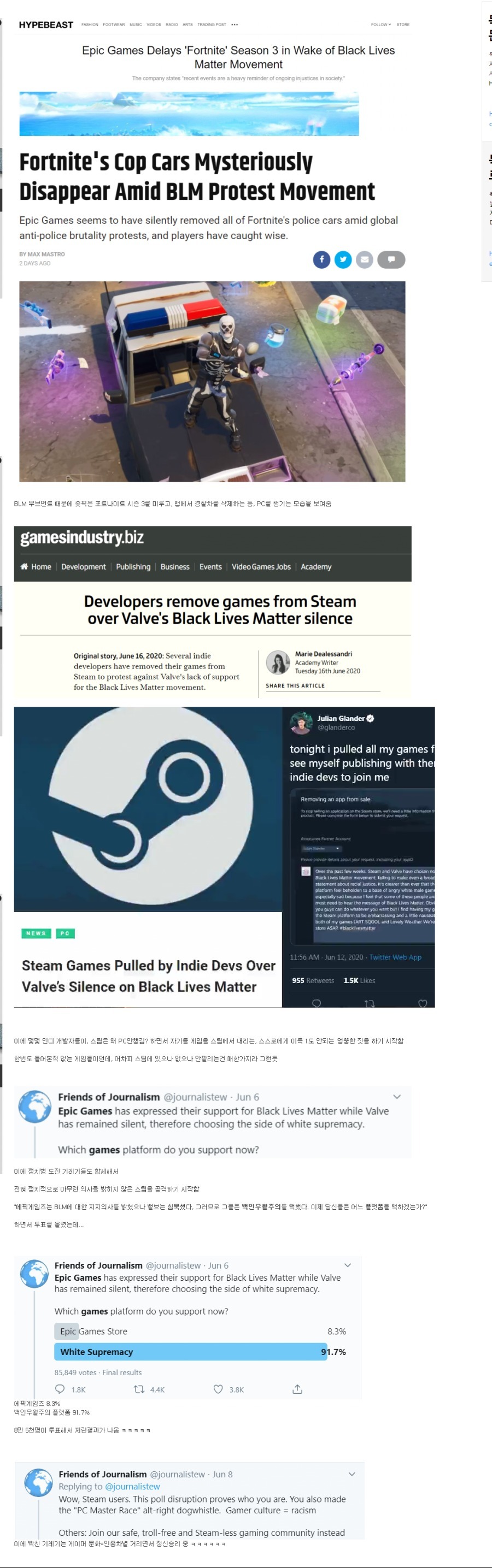The width and height of the screenshot is (492, 1568).
Task: Retweet the poll tweet with 4.4K
Action: (139, 1388)
